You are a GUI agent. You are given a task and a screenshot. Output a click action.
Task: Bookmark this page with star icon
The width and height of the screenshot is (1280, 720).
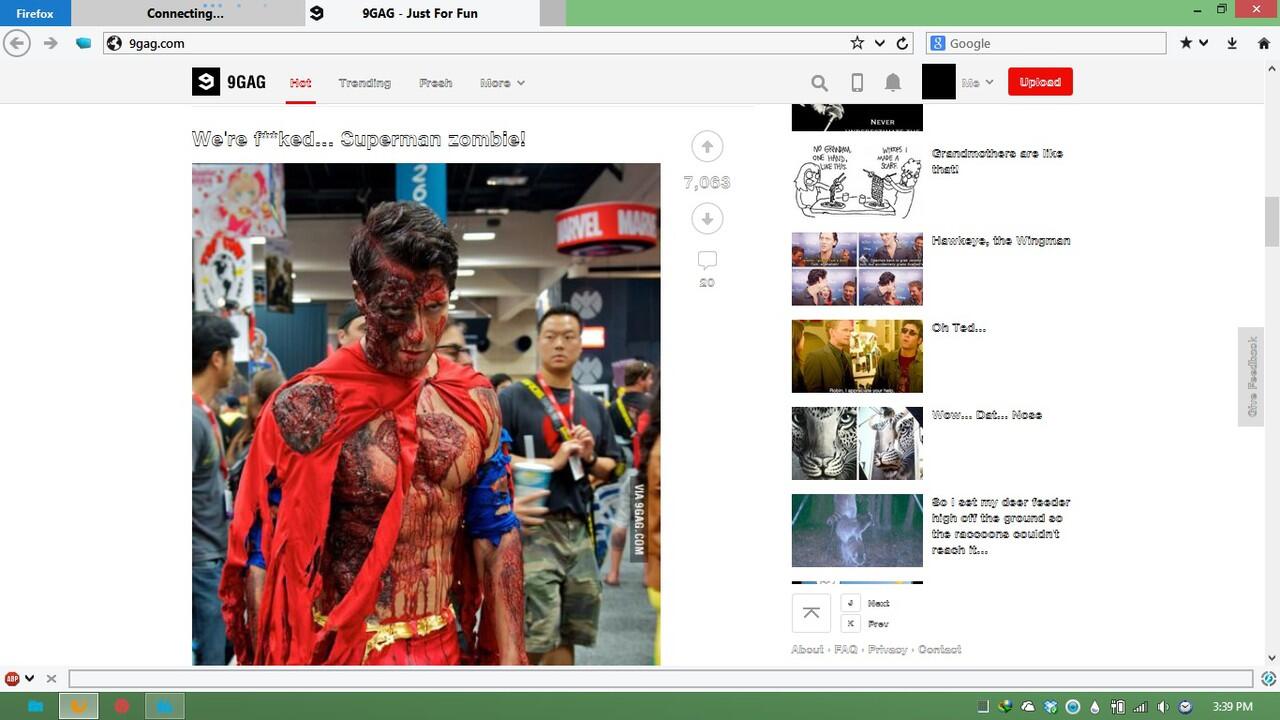(x=857, y=43)
